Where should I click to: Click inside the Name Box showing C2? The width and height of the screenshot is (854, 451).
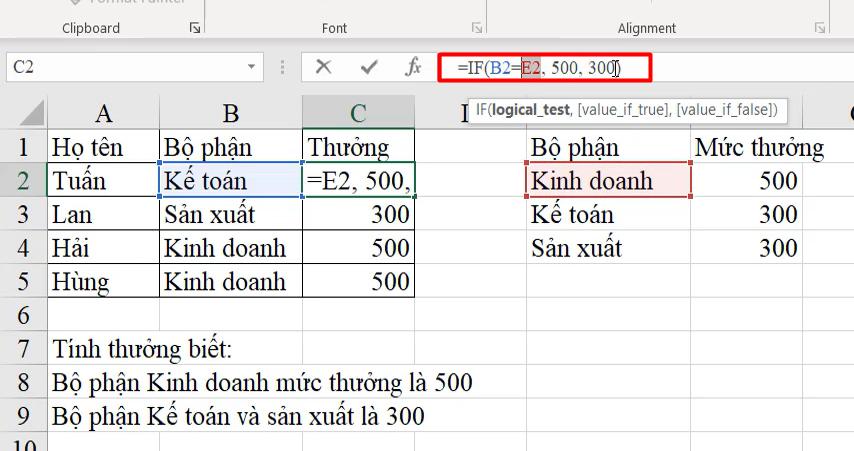click(x=120, y=67)
